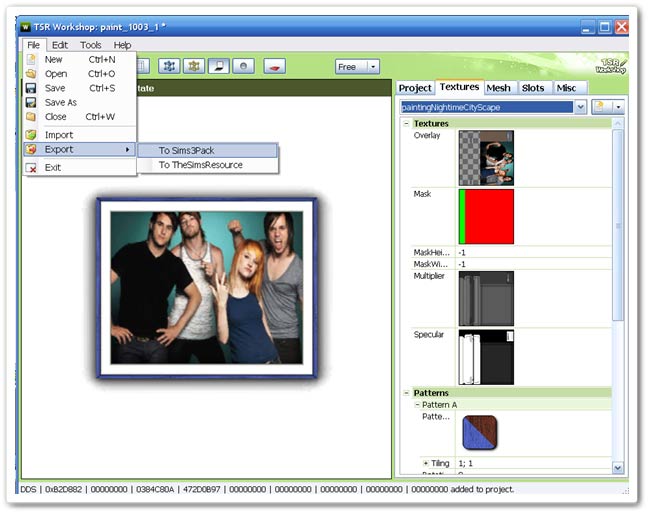Expand the Tiling property
Viewport: 650px width, 515px height.
coord(425,463)
